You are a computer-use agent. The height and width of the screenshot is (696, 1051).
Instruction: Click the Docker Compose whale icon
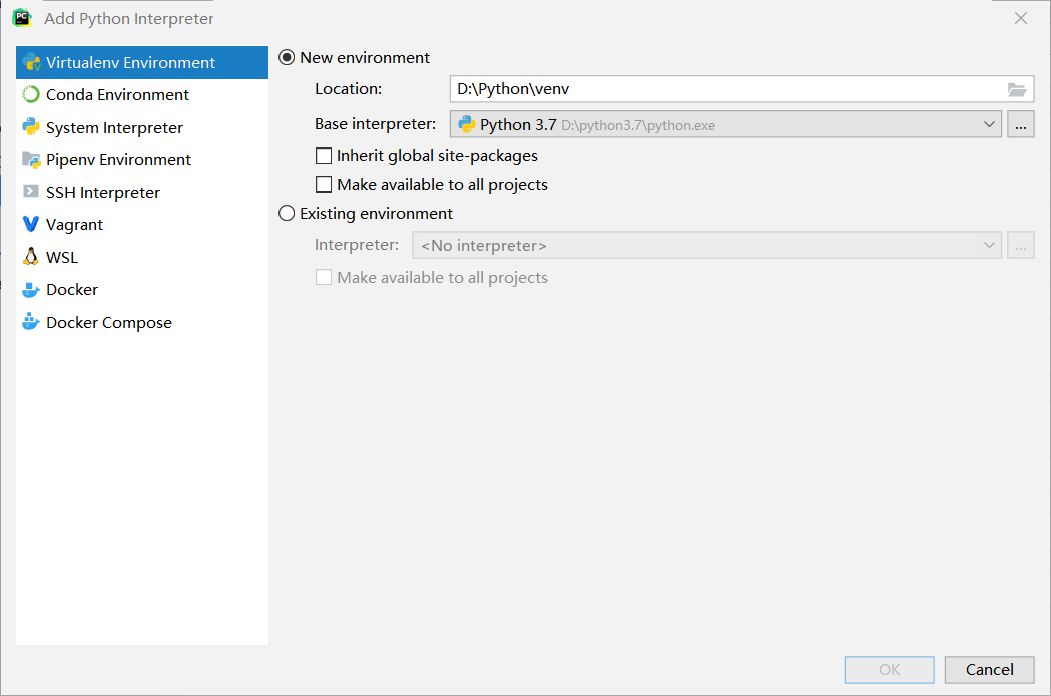click(x=31, y=322)
